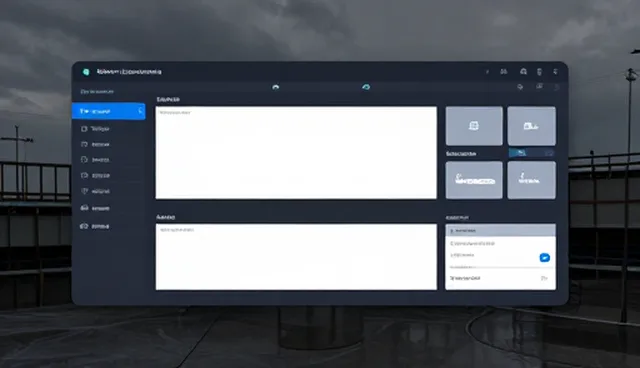
Task: Click the blue square button in the bottom-right panel
Action: point(544,257)
